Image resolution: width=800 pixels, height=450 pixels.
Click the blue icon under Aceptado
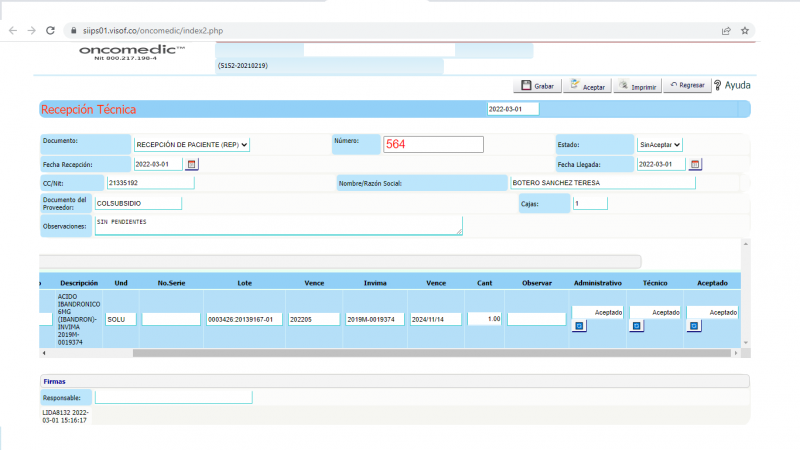tap(694, 326)
